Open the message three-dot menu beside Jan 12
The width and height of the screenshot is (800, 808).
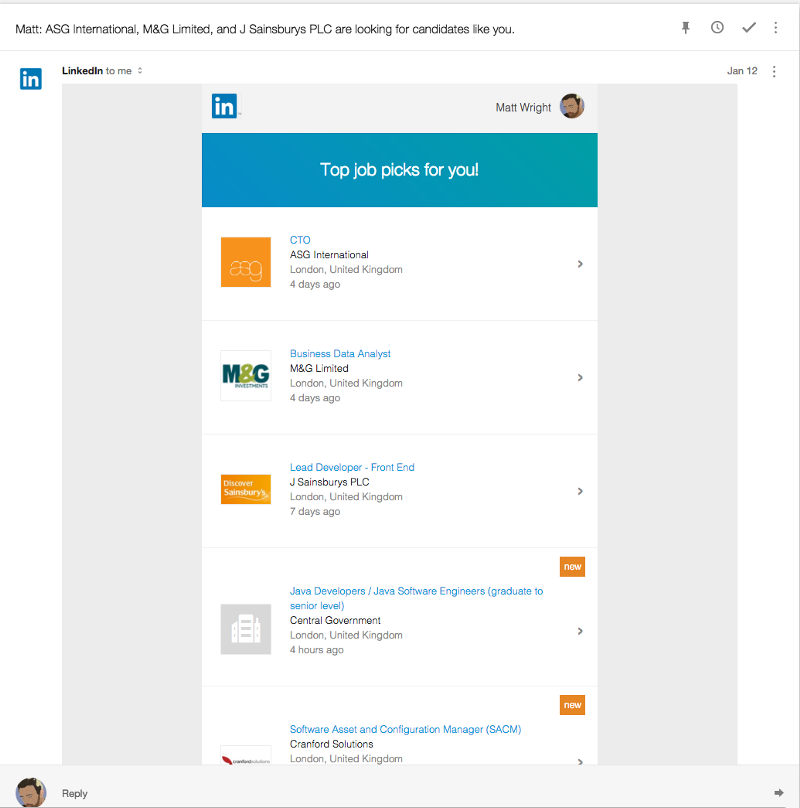[774, 71]
